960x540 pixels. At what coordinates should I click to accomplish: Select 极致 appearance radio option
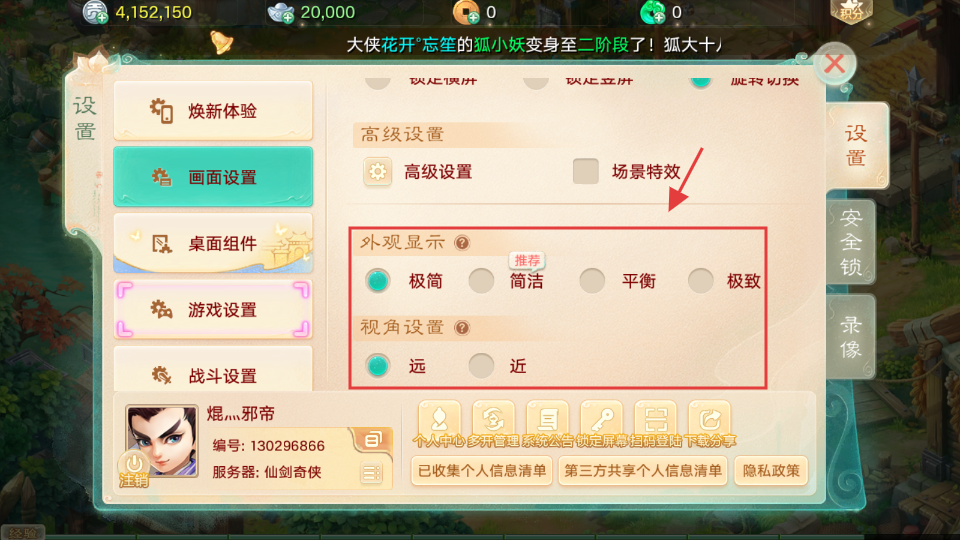700,280
